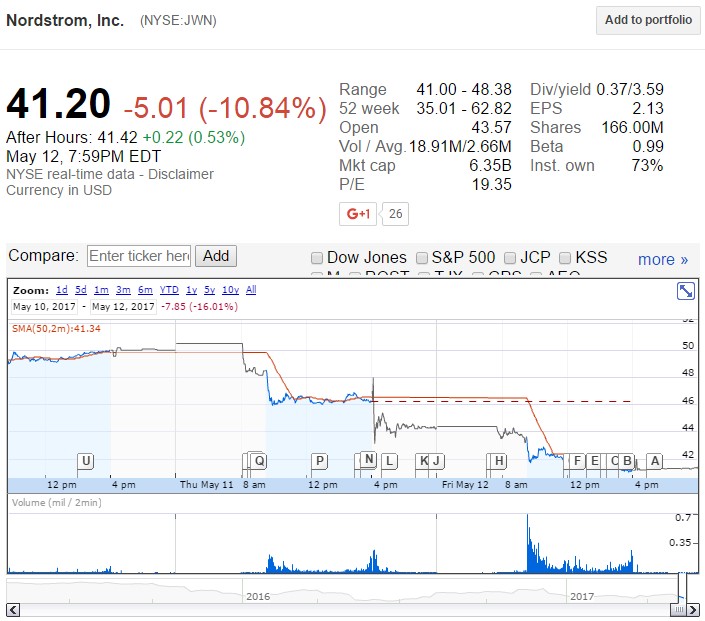Image resolution: width=705 pixels, height=621 pixels.
Task: Open news marker U on chart
Action: click(85, 461)
